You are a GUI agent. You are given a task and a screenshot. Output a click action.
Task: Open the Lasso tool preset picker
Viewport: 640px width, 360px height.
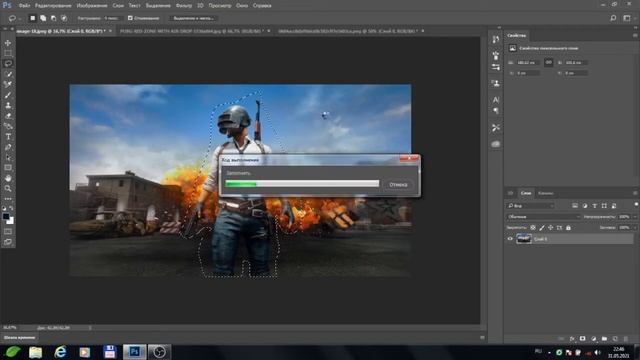(14, 18)
